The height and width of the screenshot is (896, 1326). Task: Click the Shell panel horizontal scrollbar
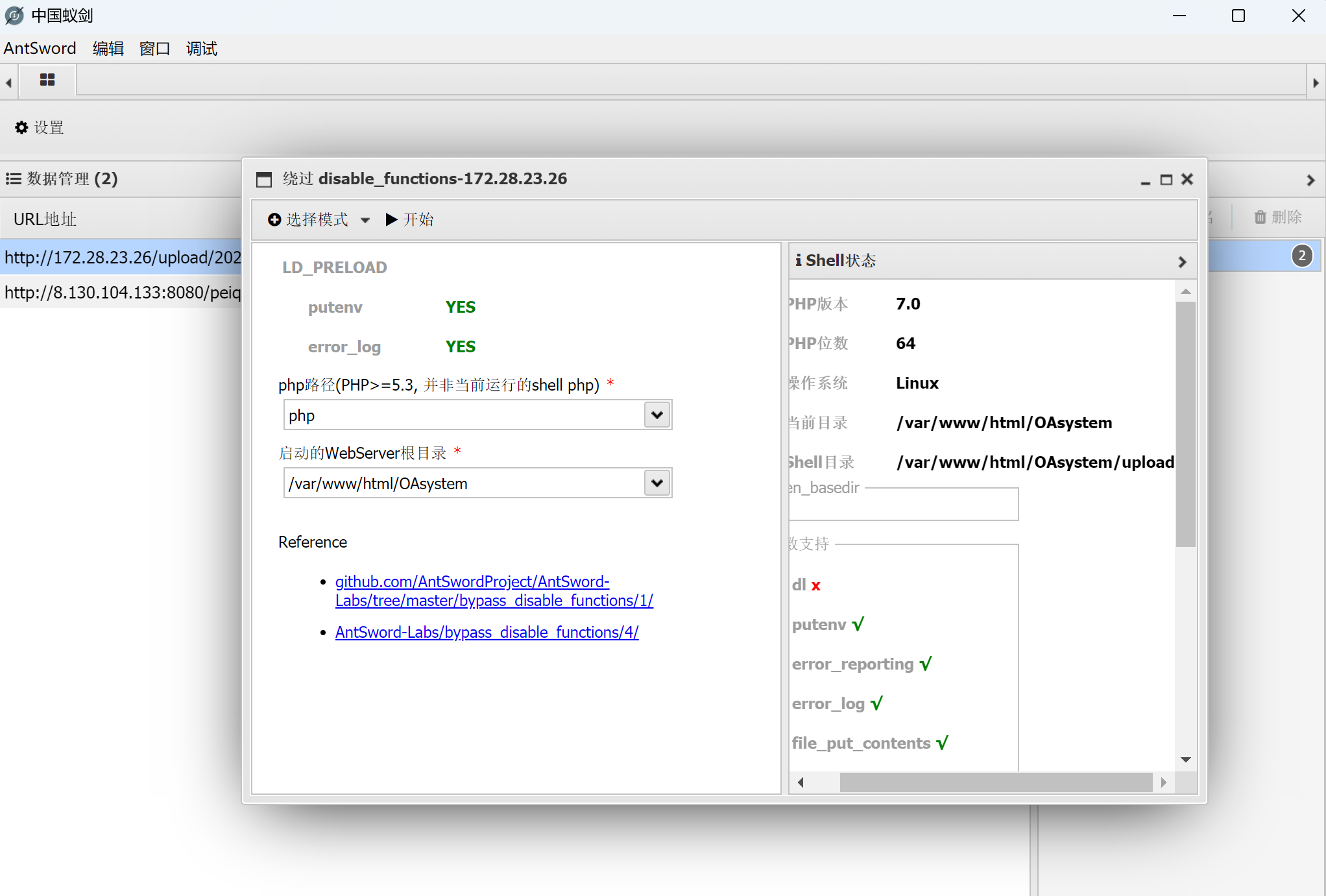(995, 782)
